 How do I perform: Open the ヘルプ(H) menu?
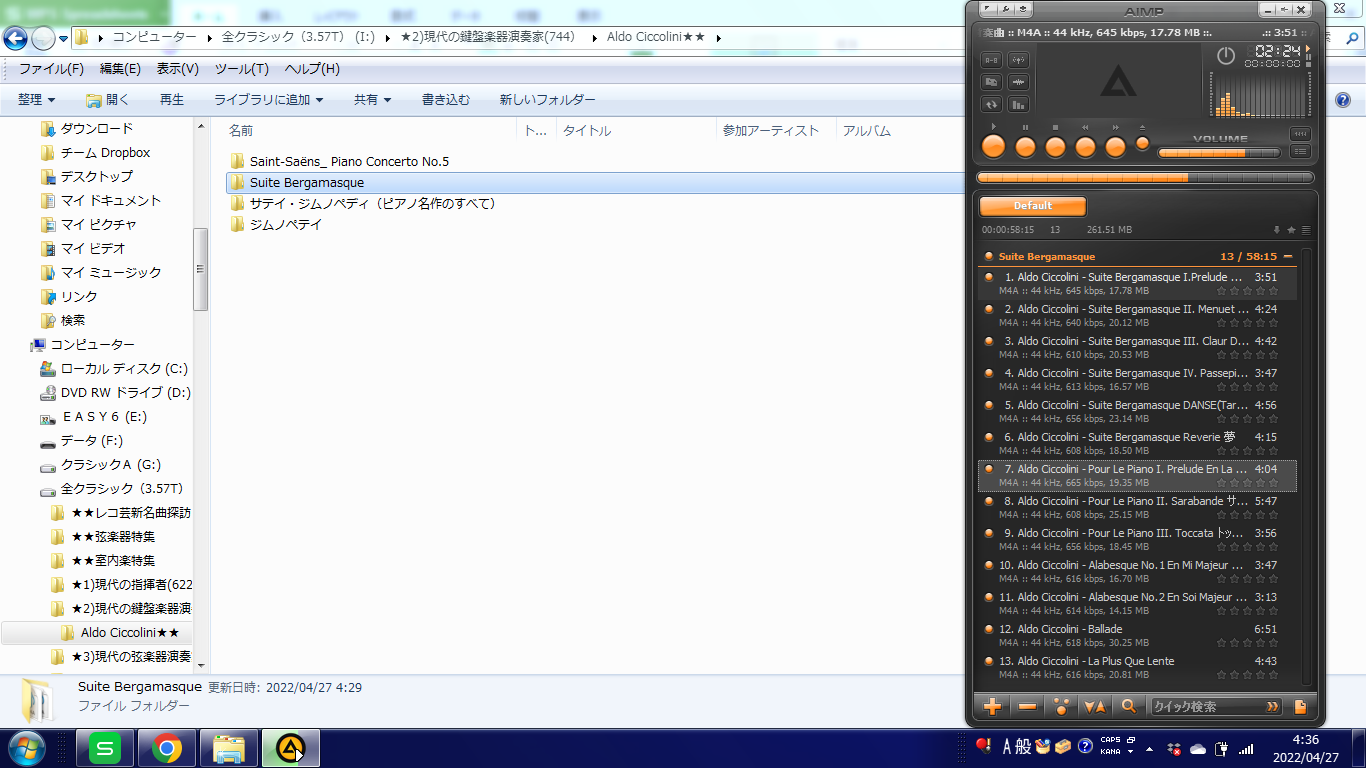pyautogui.click(x=312, y=69)
